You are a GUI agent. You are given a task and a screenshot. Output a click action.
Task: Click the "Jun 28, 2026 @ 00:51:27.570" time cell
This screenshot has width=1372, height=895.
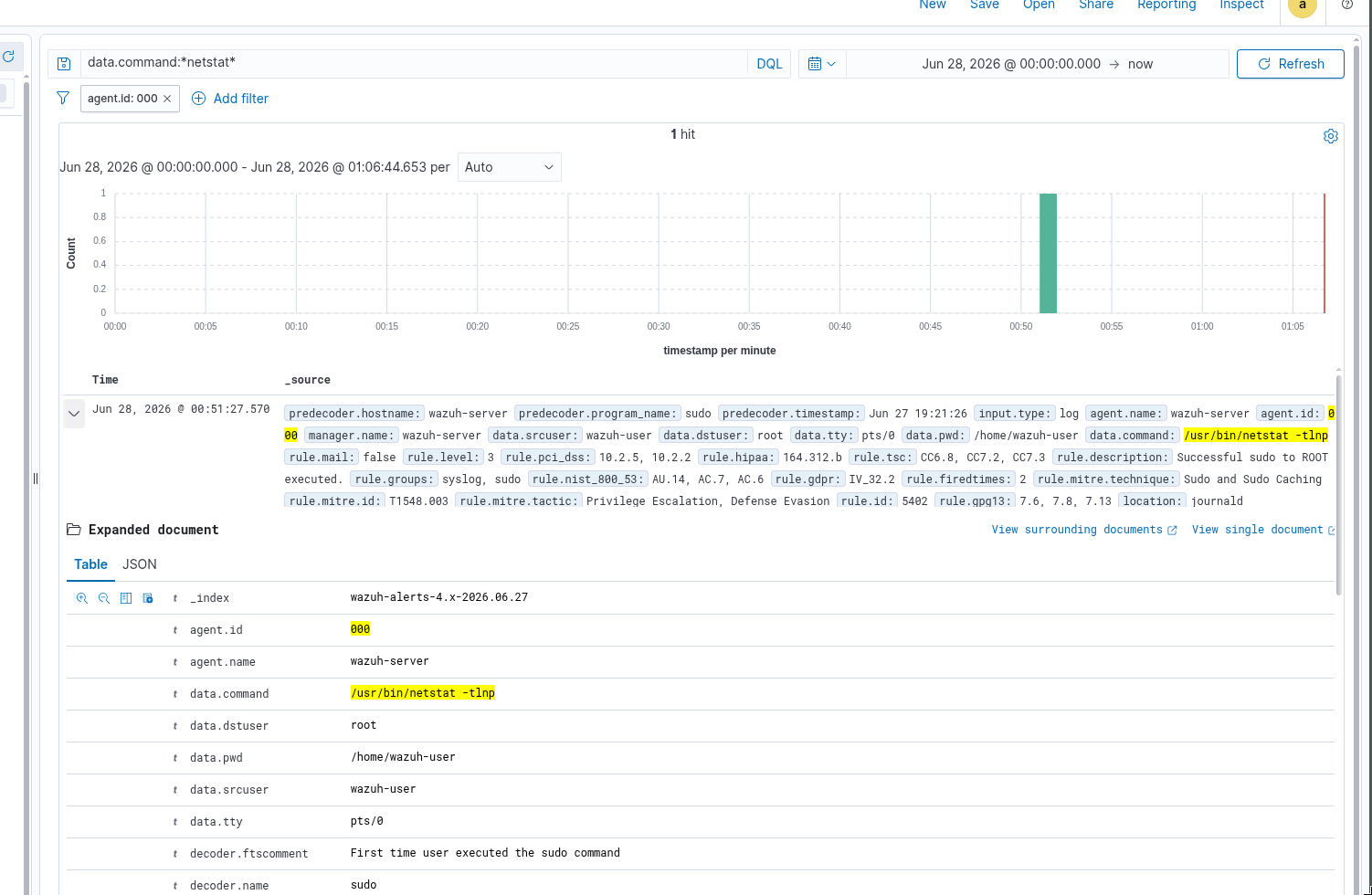[181, 409]
